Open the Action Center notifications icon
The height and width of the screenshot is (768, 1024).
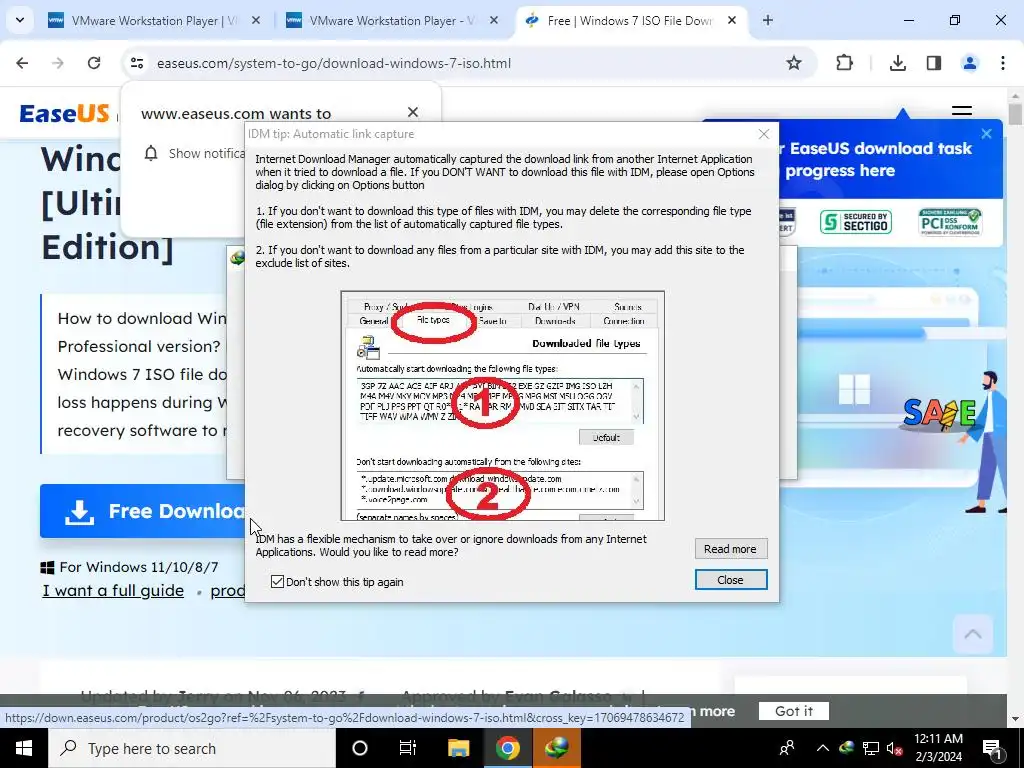point(993,748)
